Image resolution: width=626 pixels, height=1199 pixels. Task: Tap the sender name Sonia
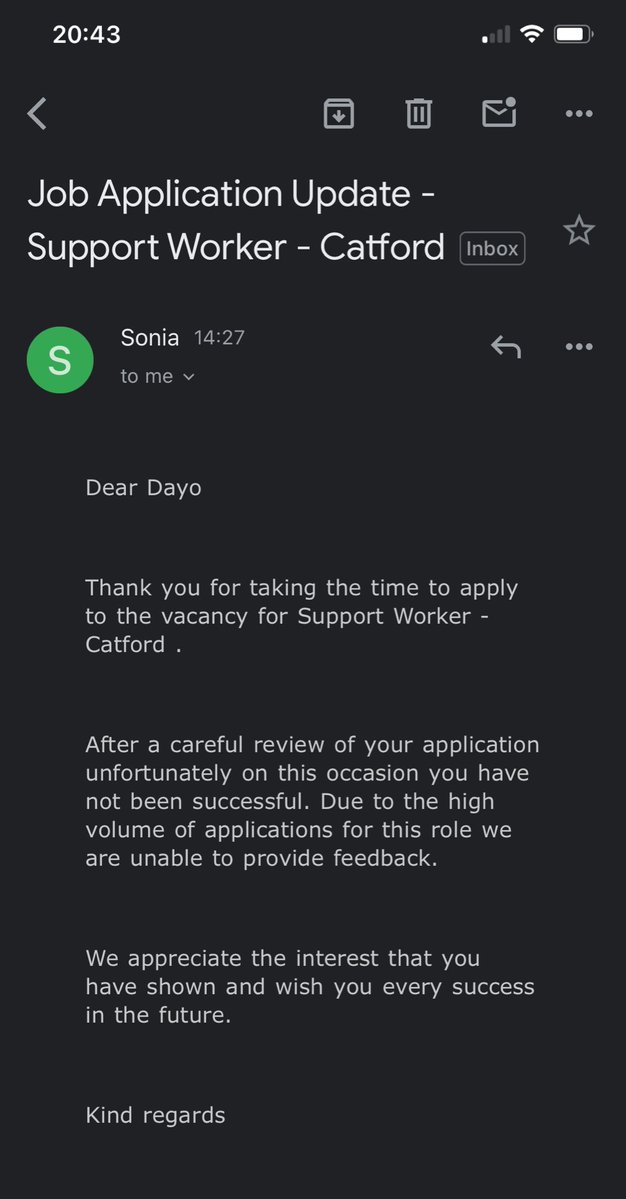150,337
